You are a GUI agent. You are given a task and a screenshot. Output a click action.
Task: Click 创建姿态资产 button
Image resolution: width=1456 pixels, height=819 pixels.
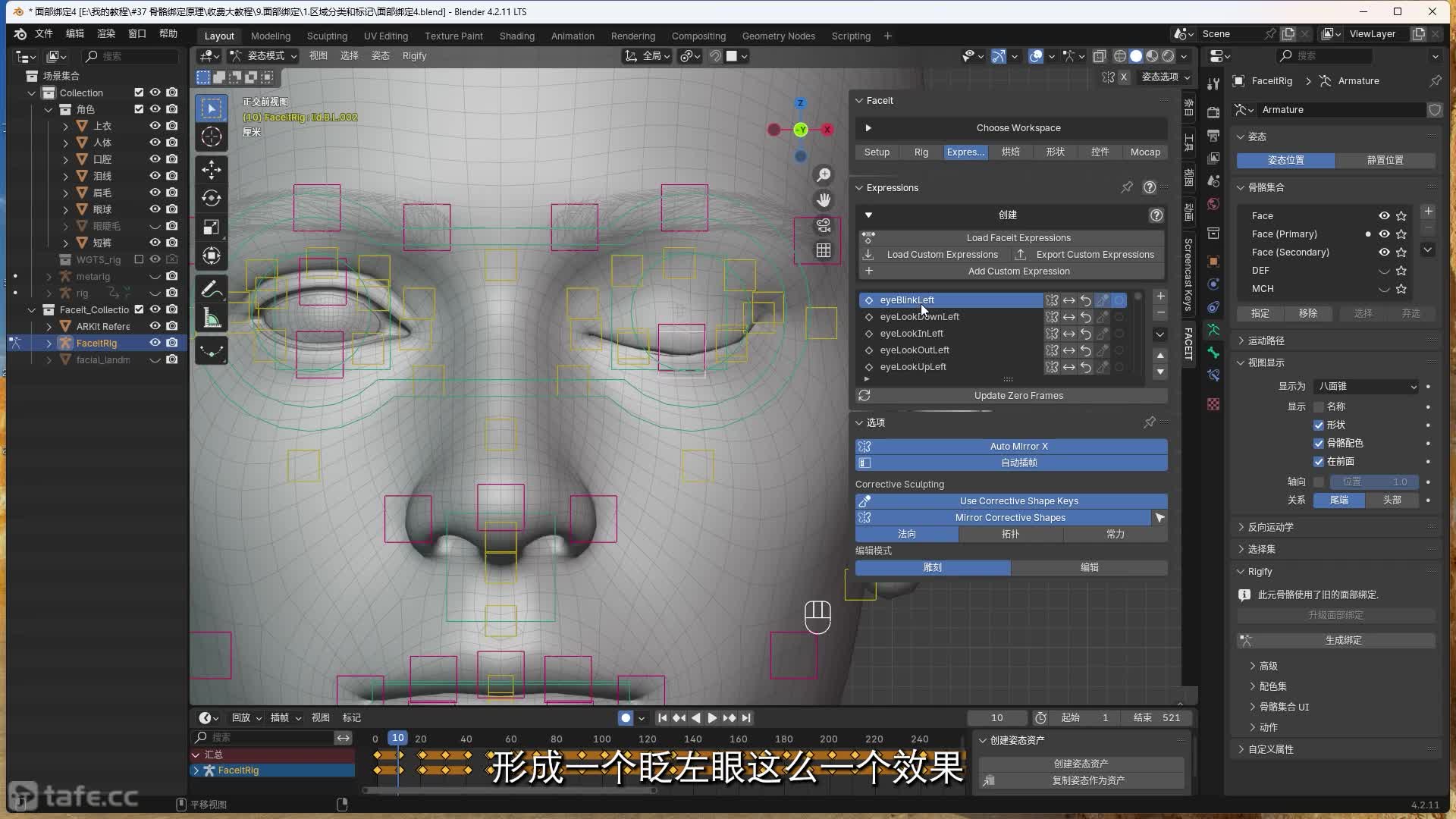1081,764
